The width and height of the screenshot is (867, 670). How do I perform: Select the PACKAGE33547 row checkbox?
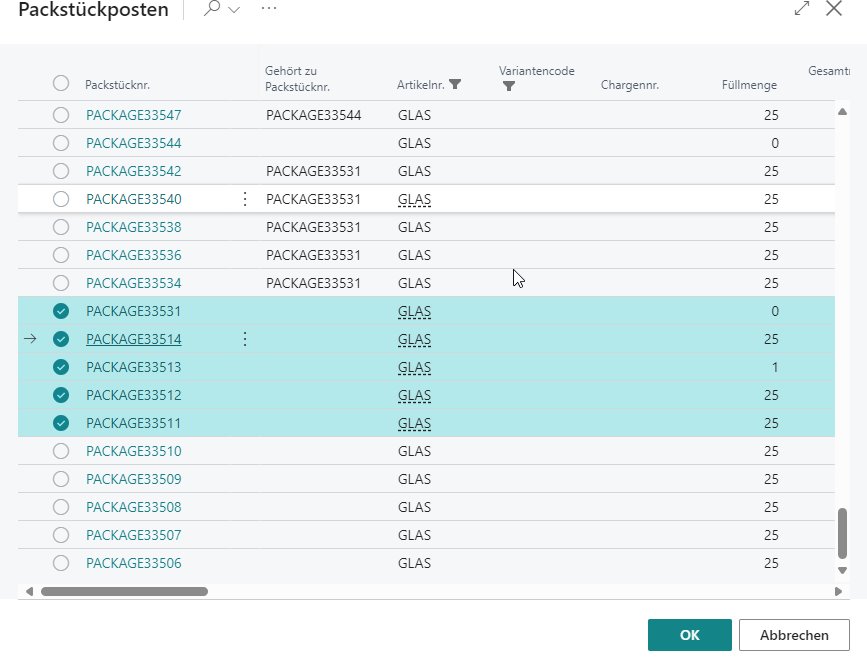61,115
